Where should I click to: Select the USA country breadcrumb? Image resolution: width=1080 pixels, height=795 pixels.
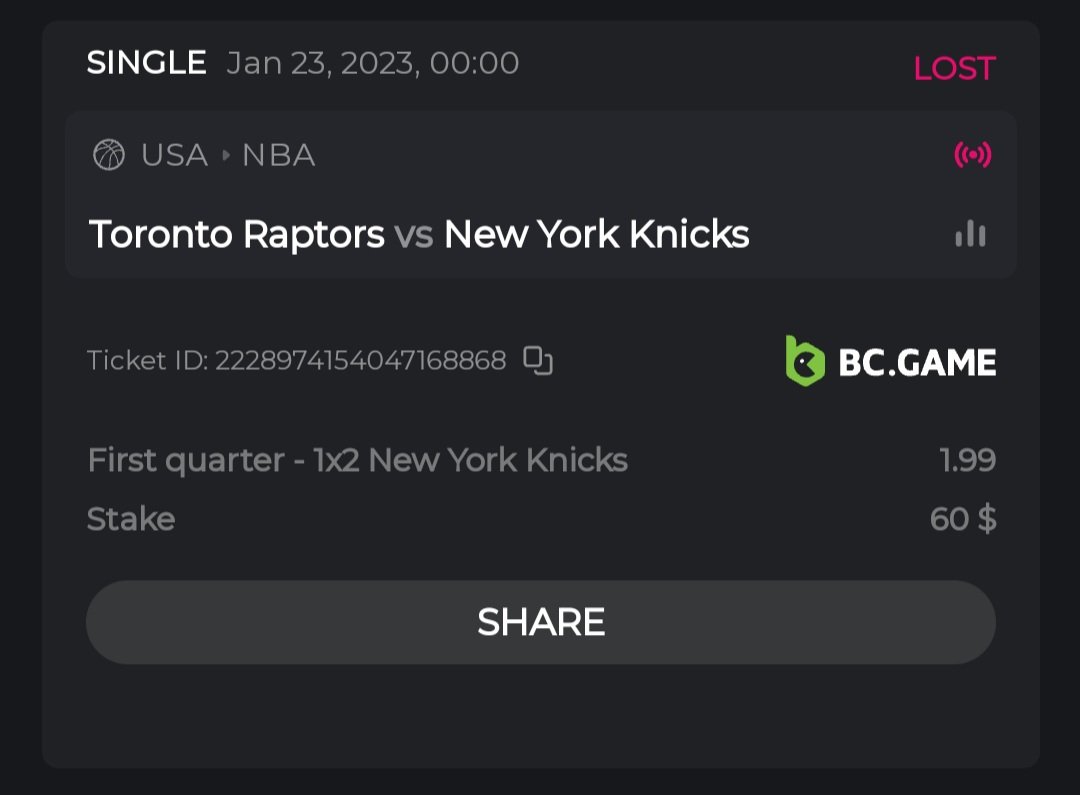coord(174,155)
